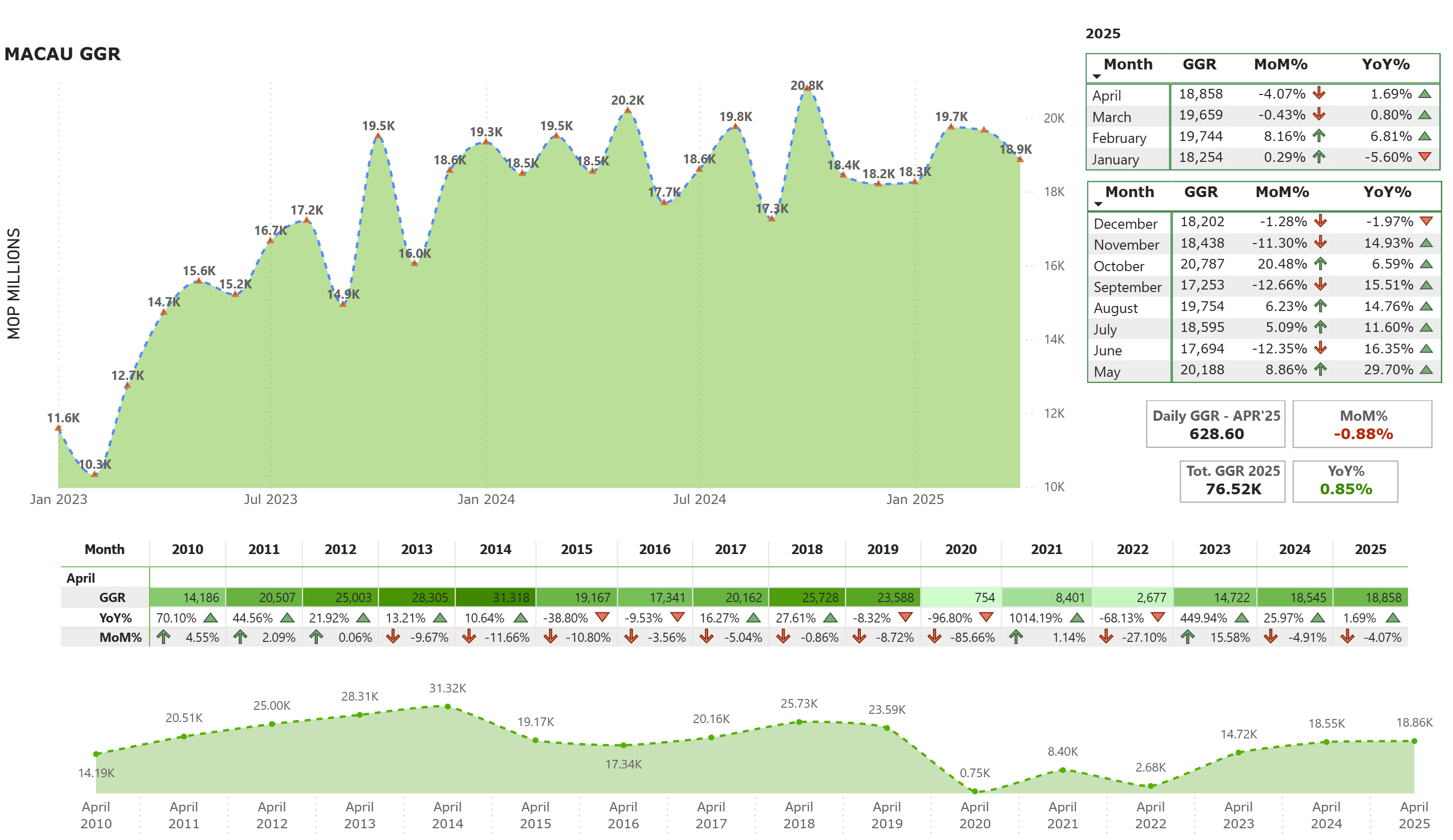The height and width of the screenshot is (840, 1453).
Task: Click the MOP MILLIONS axis title
Action: (13, 283)
